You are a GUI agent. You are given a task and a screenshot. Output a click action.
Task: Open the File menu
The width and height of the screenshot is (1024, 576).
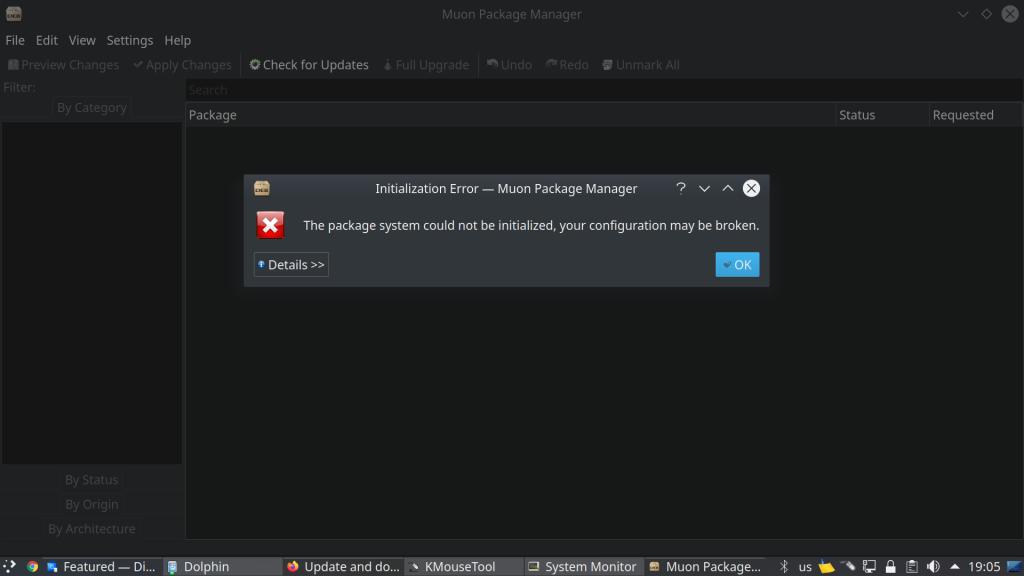click(15, 40)
